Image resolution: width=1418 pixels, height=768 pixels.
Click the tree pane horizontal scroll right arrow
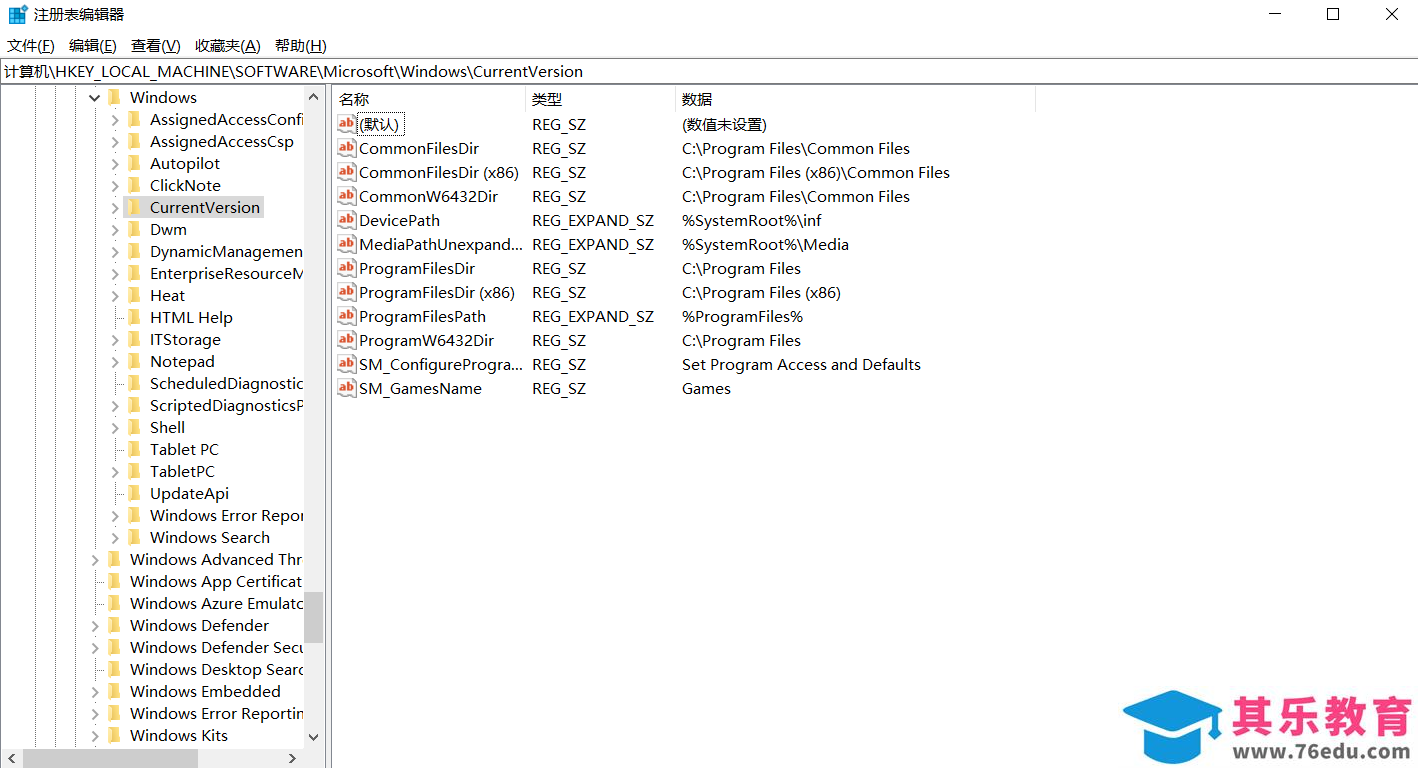(292, 759)
